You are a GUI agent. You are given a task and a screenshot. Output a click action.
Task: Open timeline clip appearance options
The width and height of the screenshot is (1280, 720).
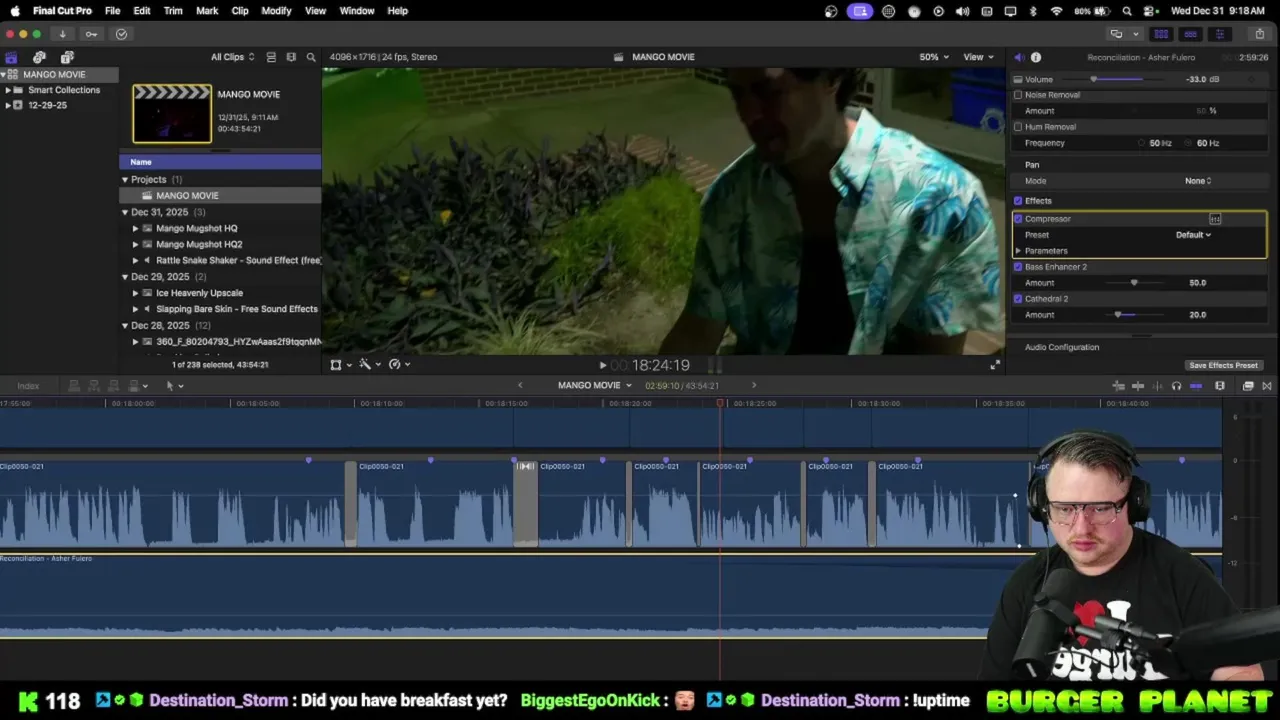[1220, 386]
